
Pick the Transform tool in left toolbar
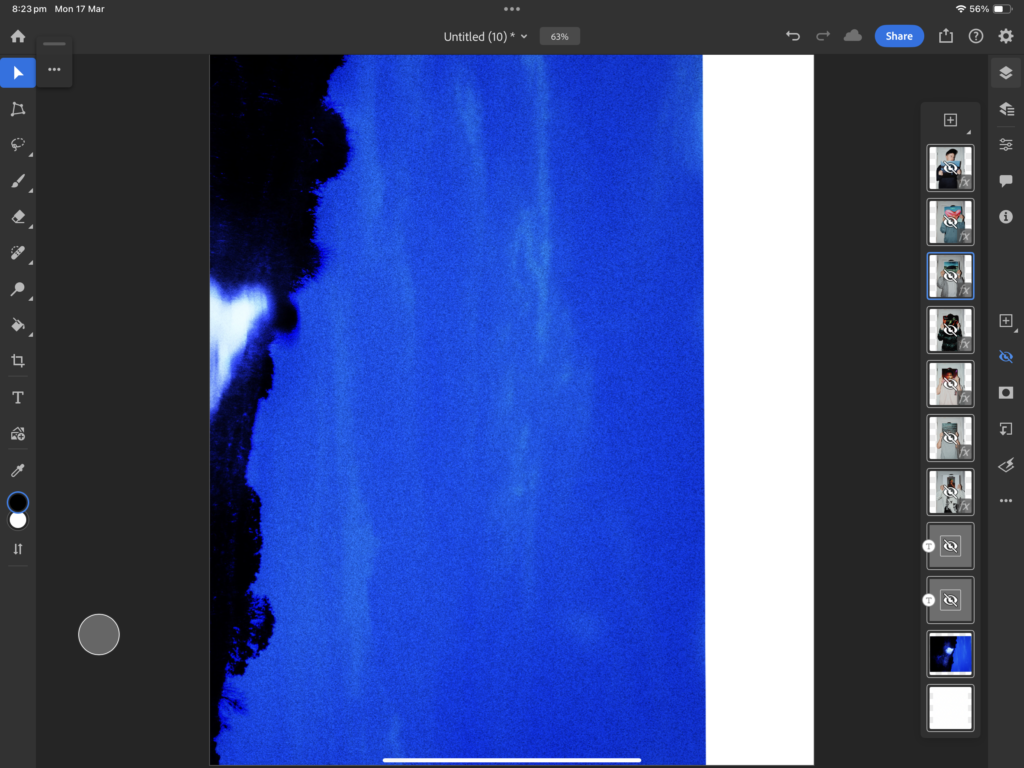(18, 109)
